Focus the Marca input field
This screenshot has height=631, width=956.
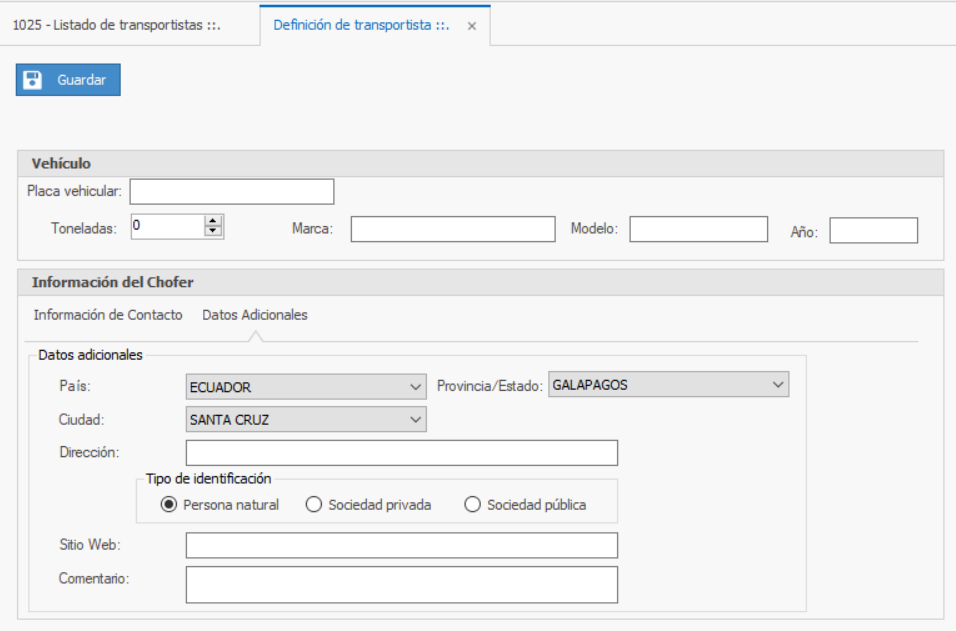coord(452,229)
